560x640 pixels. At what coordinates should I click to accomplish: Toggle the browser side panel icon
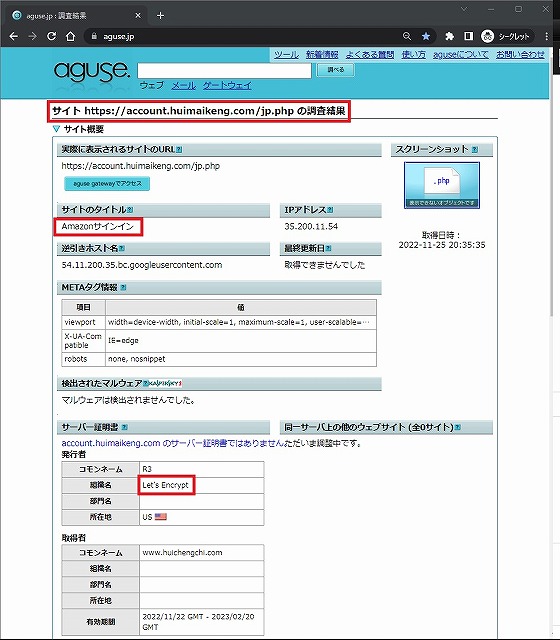coord(469,36)
